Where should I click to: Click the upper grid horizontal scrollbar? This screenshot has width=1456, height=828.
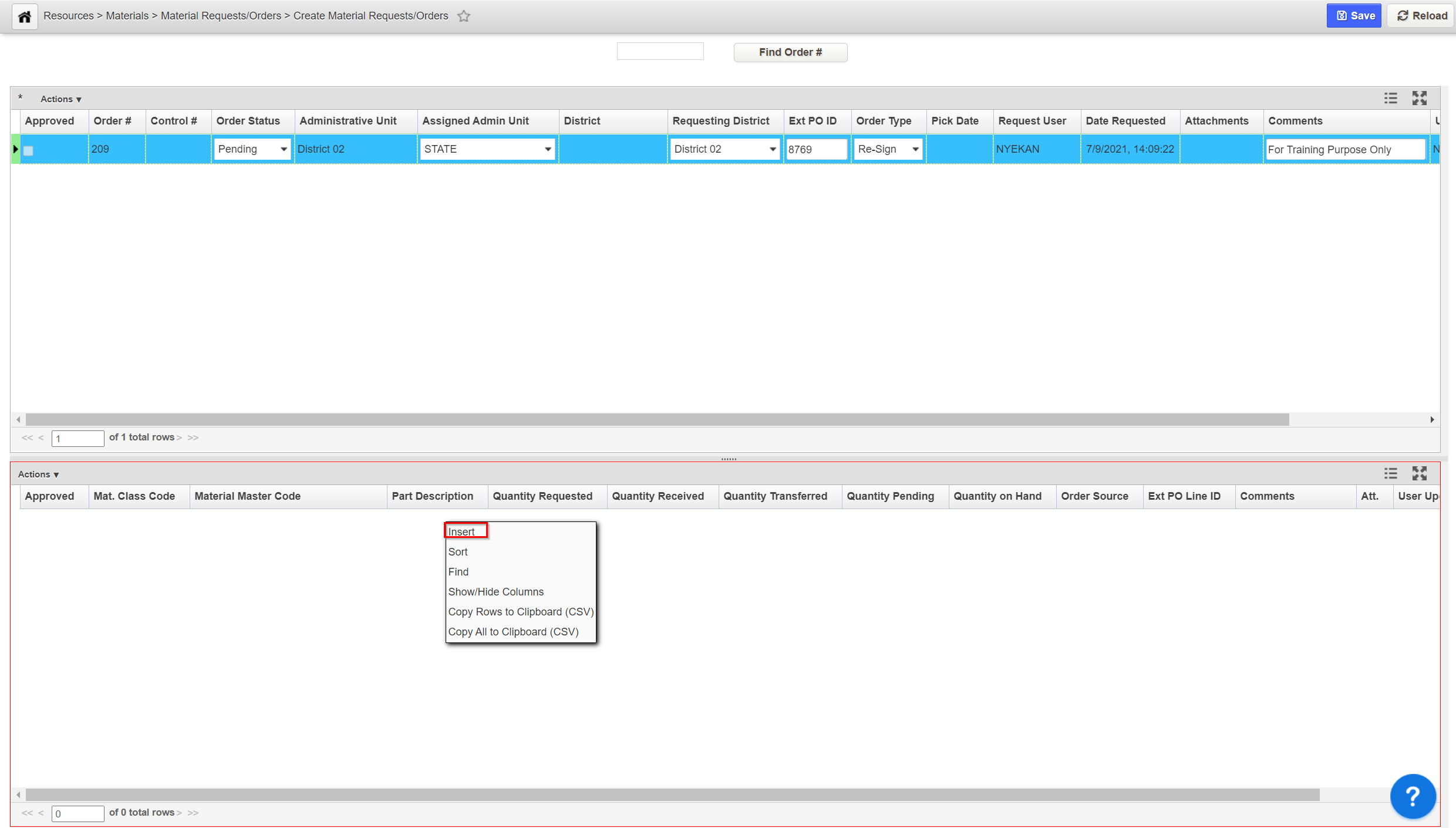click(x=658, y=419)
